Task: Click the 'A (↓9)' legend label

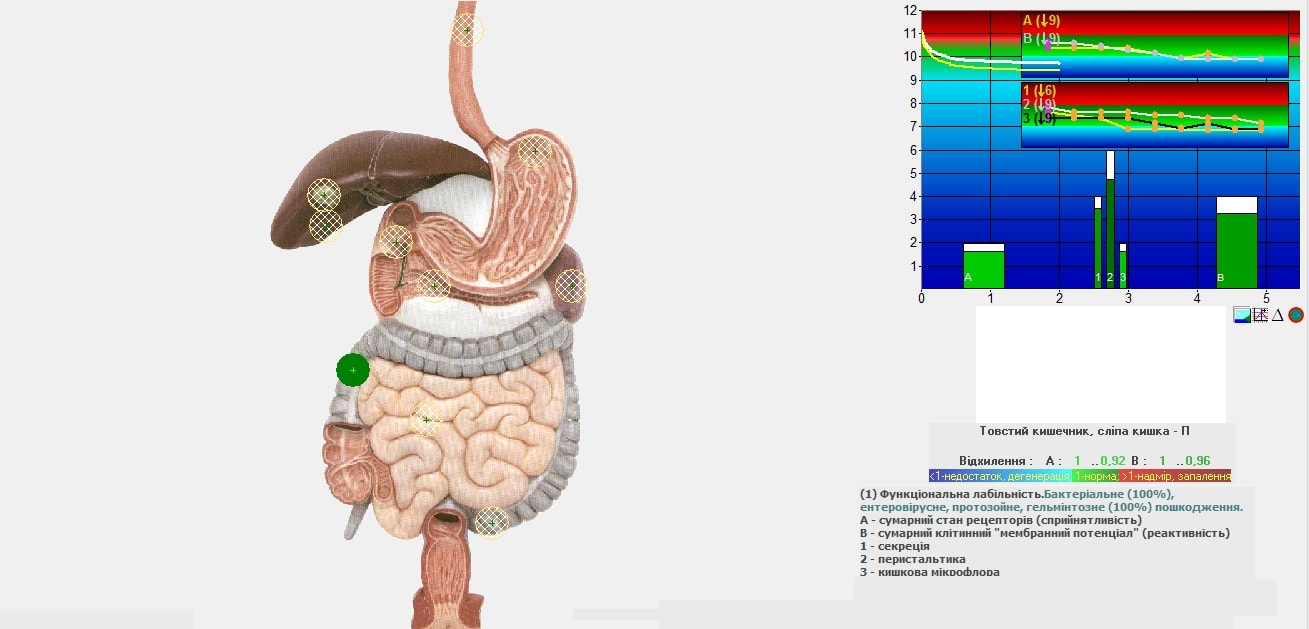Action: pos(1041,21)
